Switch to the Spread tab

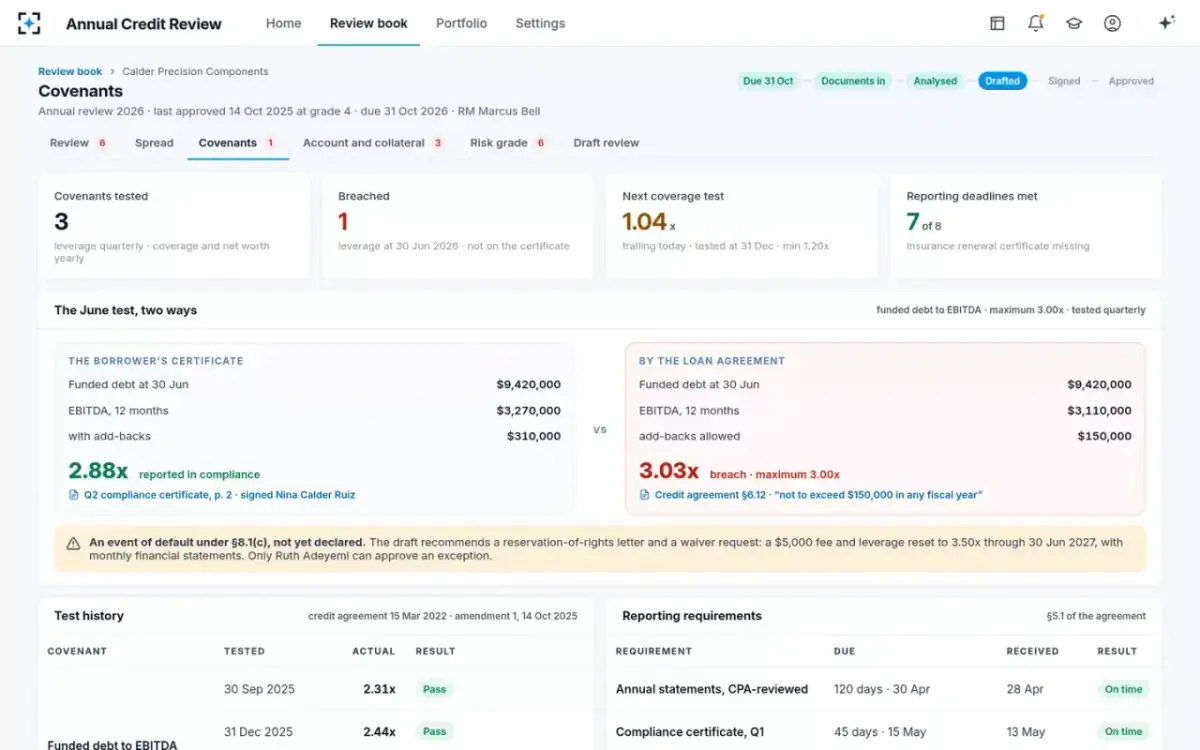click(x=154, y=143)
